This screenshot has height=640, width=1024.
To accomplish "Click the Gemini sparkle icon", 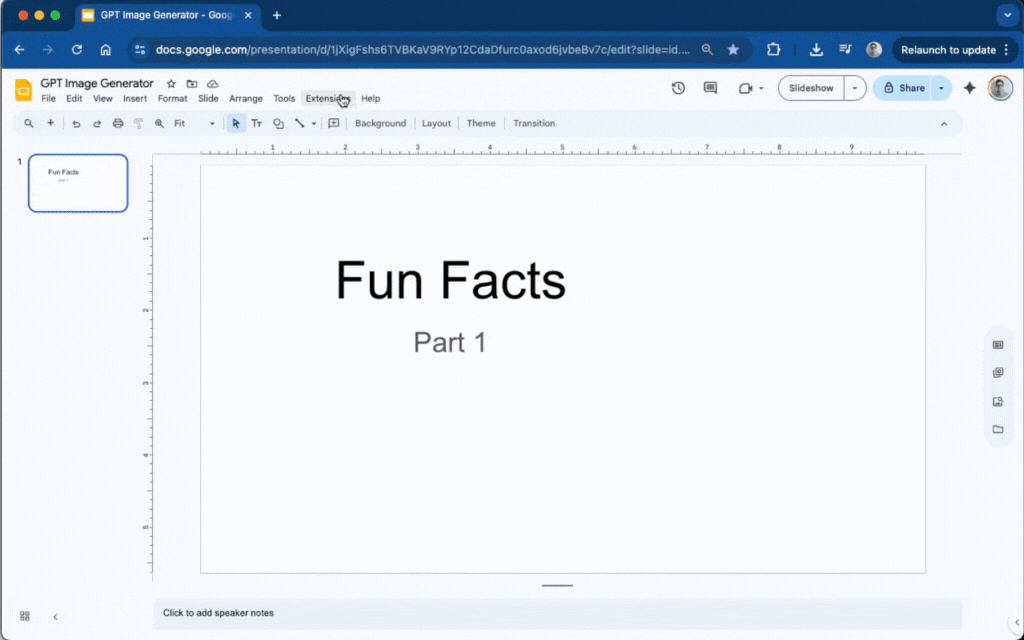I will point(969,88).
